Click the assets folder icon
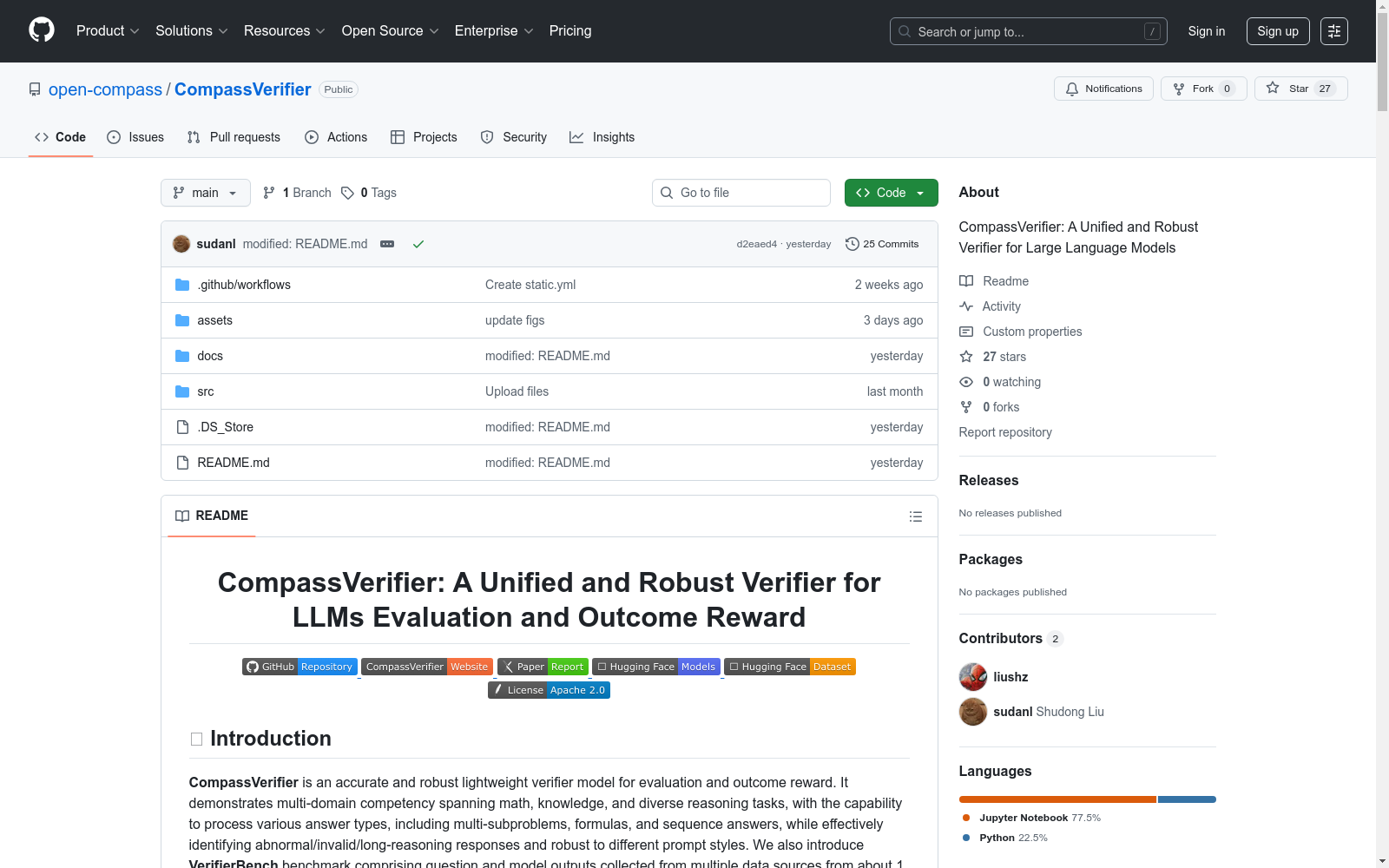The image size is (1389, 868). pos(182,320)
